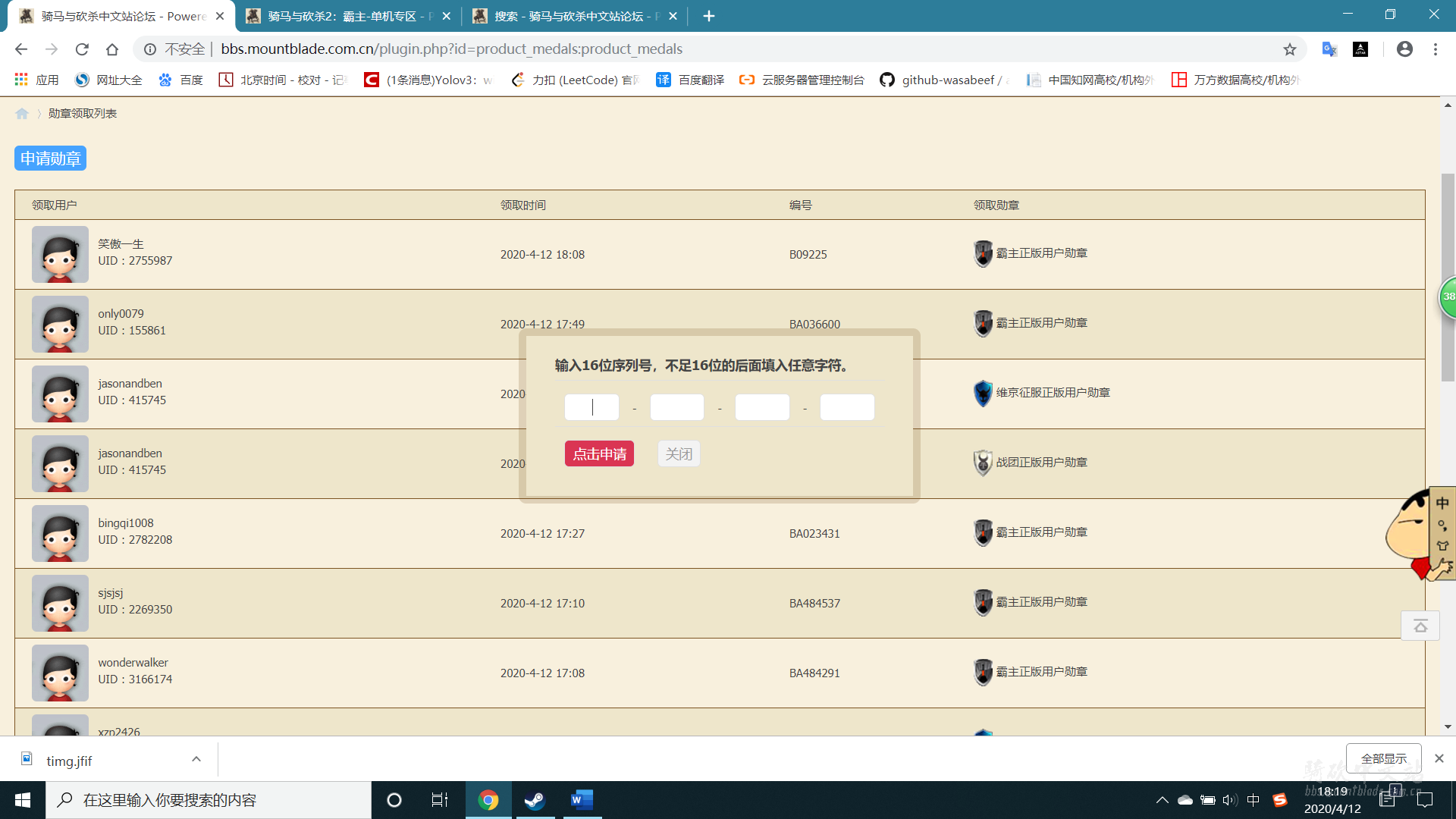The image size is (1456, 819).
Task: Close the 搜索 browser tab
Action: click(x=673, y=16)
